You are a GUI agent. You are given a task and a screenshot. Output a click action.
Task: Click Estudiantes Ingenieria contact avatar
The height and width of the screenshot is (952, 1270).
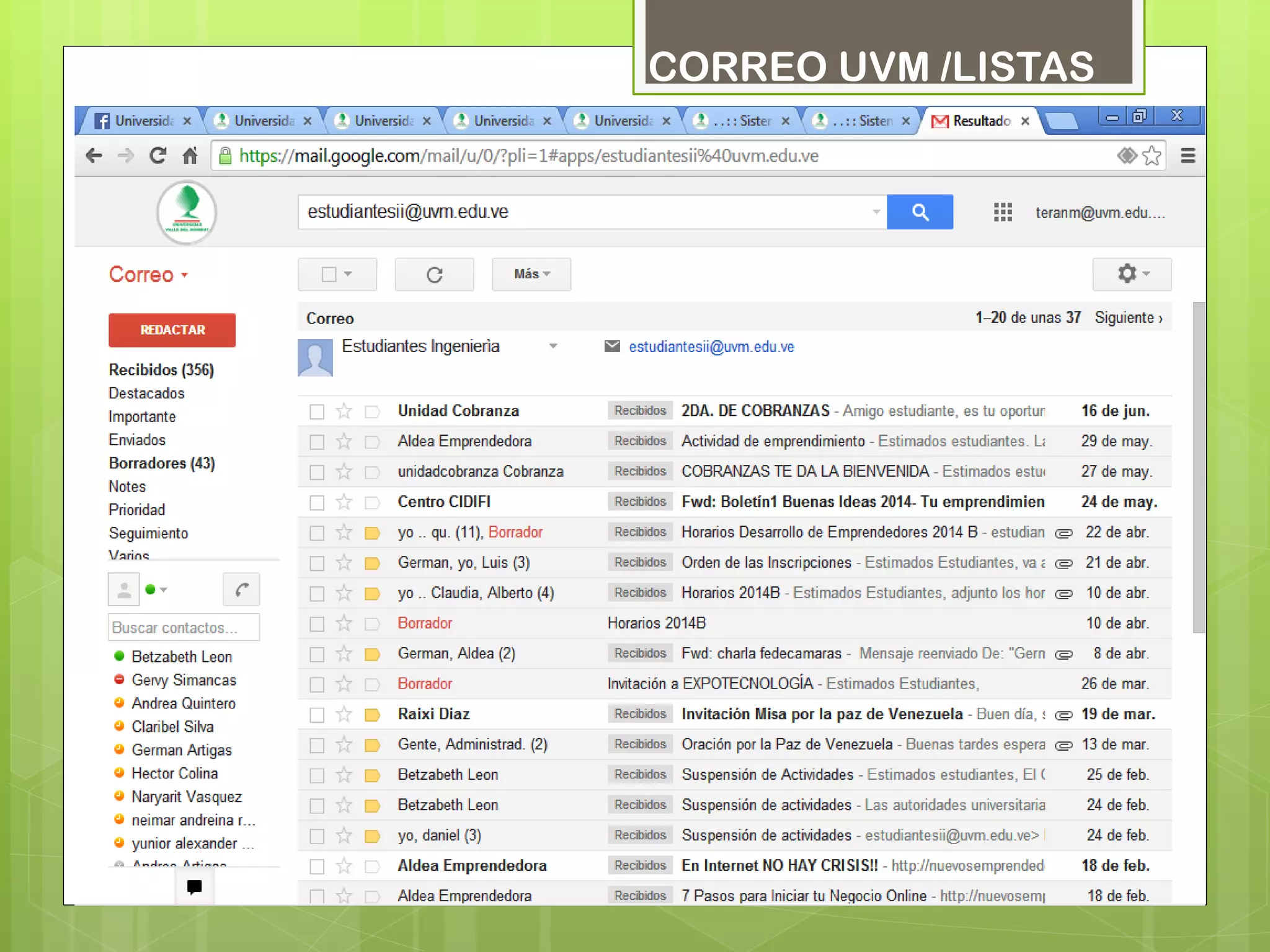(315, 358)
